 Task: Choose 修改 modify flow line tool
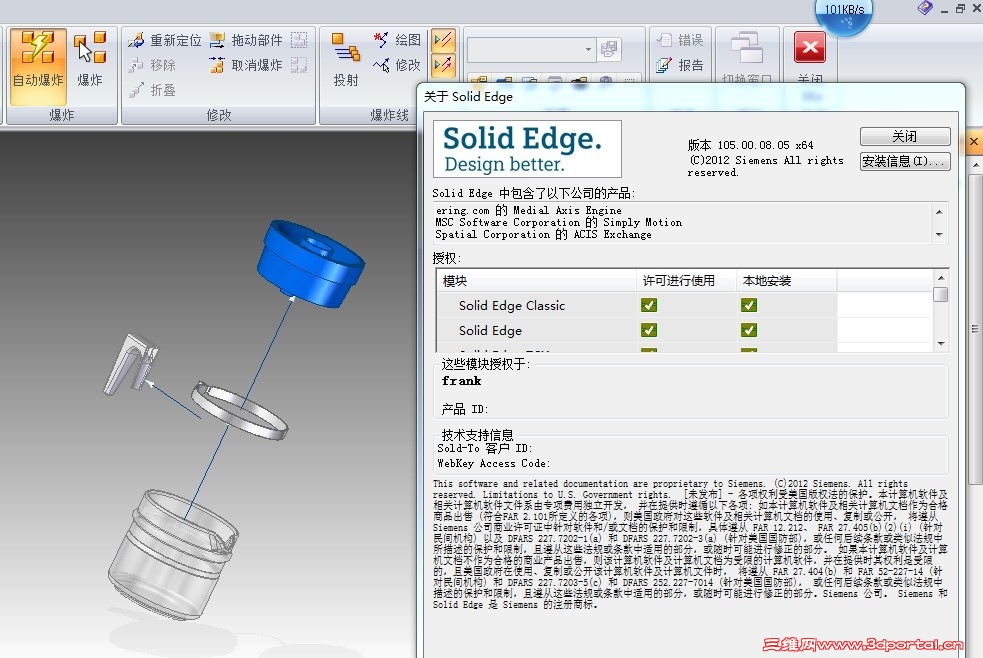pos(397,65)
